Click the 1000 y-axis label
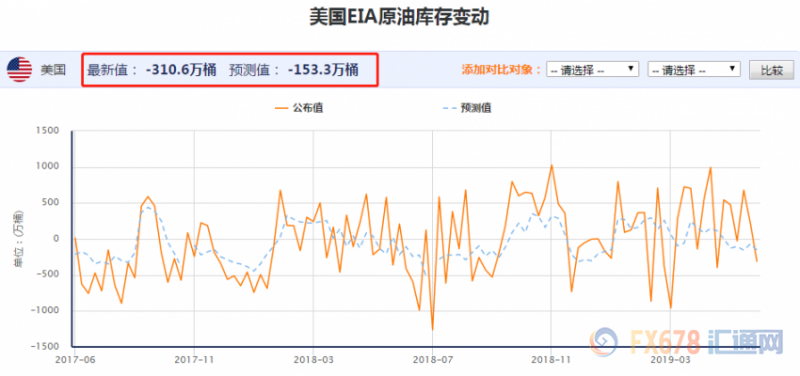This screenshot has height=376, width=800. tap(48, 167)
